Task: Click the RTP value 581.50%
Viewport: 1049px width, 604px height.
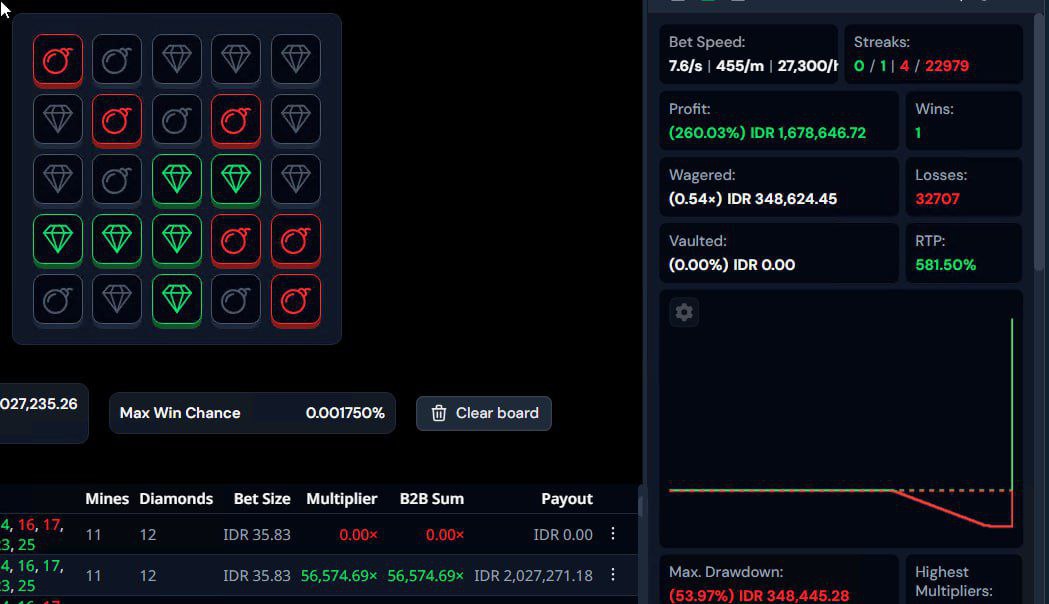Action: (x=945, y=265)
